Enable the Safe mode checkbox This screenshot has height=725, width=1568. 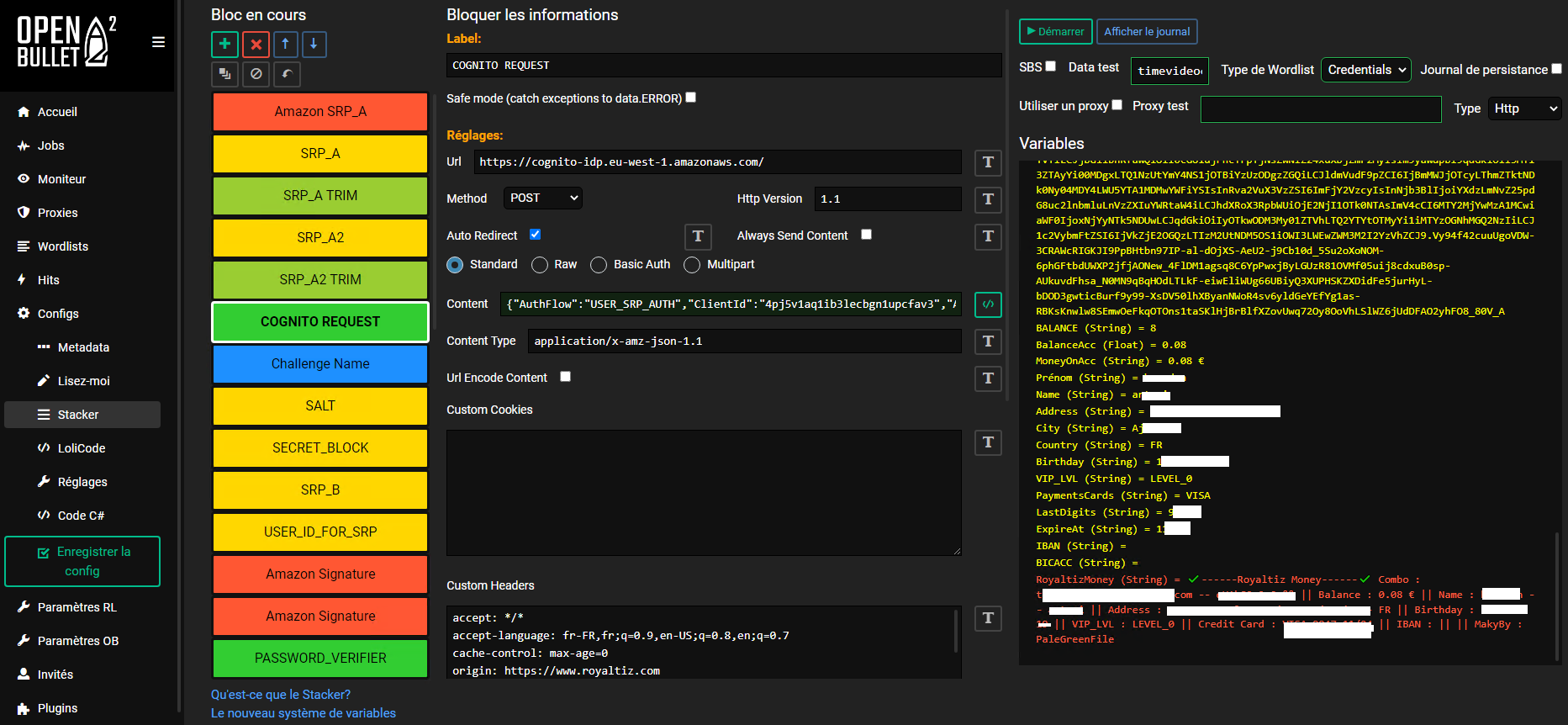(x=691, y=98)
